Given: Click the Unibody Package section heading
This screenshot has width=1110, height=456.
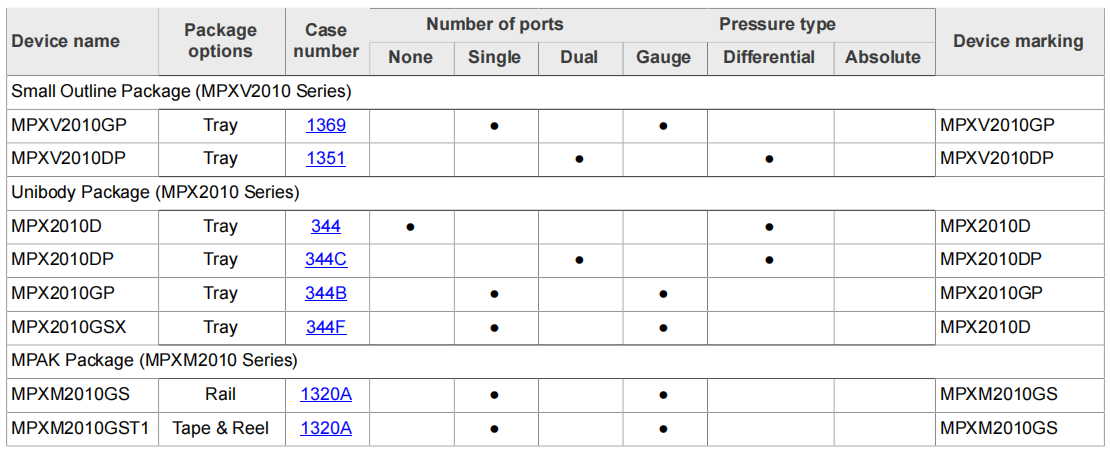Looking at the screenshot, I should click(155, 192).
